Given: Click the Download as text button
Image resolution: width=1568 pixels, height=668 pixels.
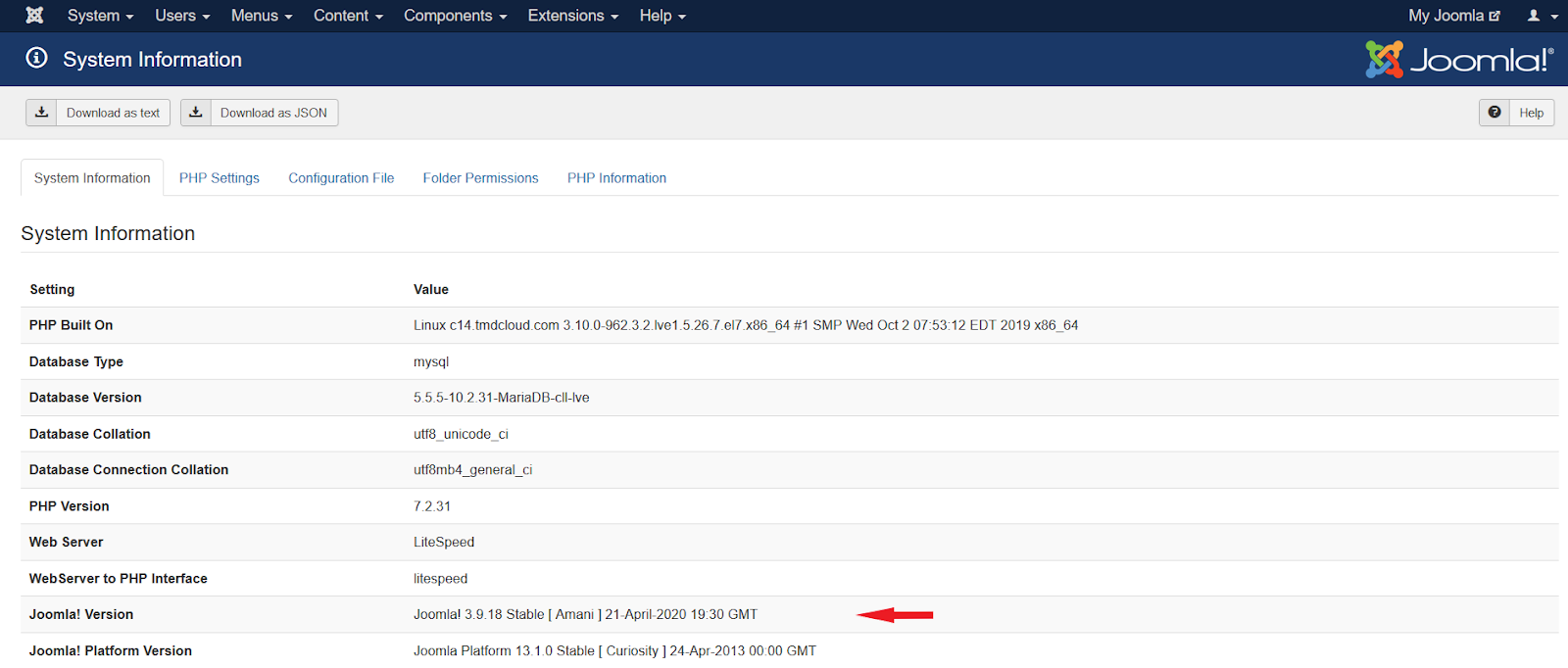Looking at the screenshot, I should [113, 113].
